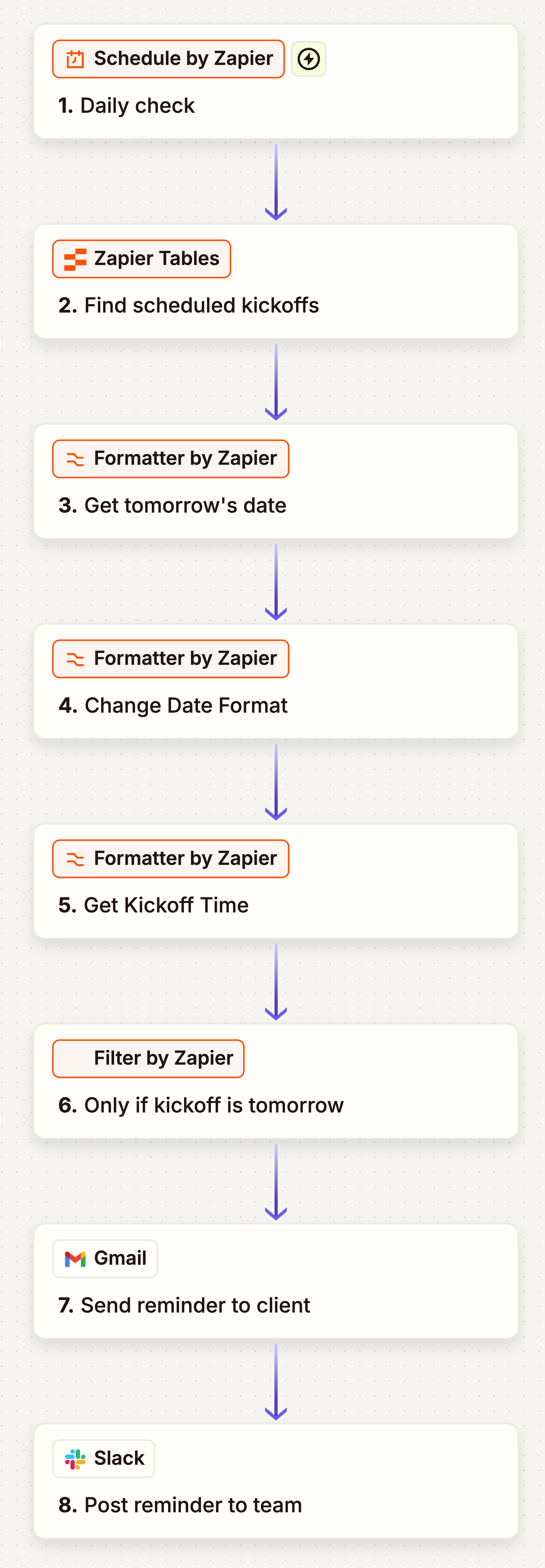
Task: Click Formatter icon in step 3
Action: point(75,459)
